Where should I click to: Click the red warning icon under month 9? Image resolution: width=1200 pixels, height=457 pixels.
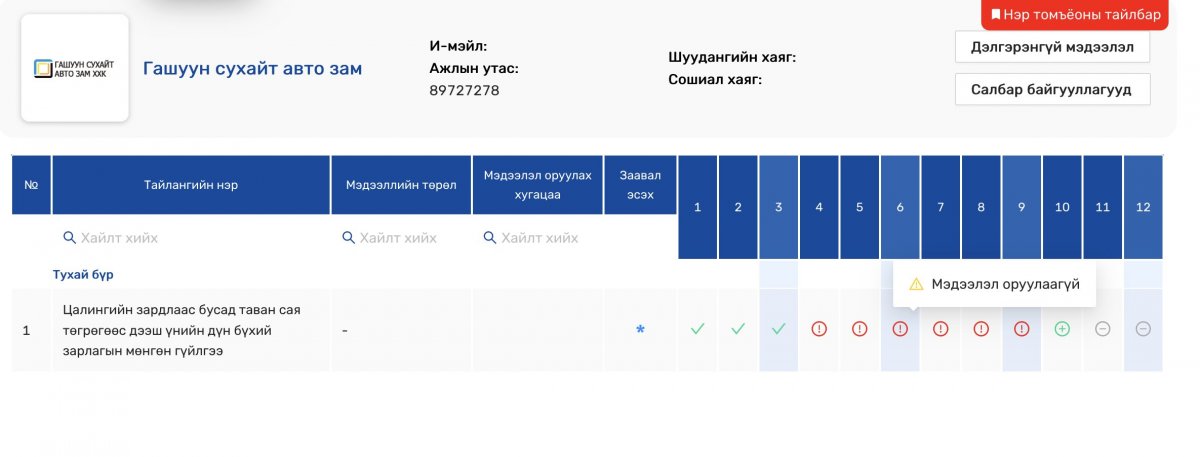point(1021,329)
